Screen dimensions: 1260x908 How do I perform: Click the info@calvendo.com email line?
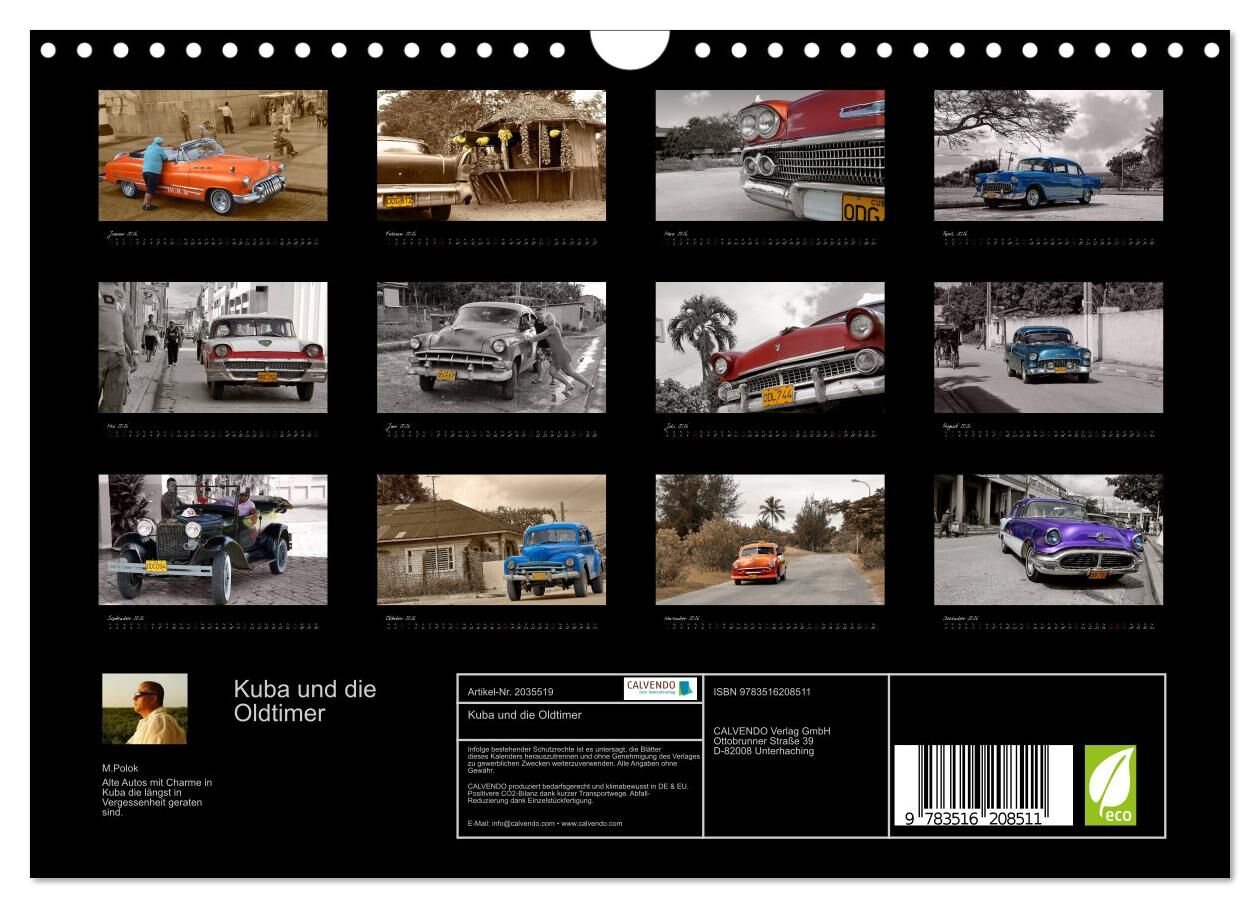(544, 823)
